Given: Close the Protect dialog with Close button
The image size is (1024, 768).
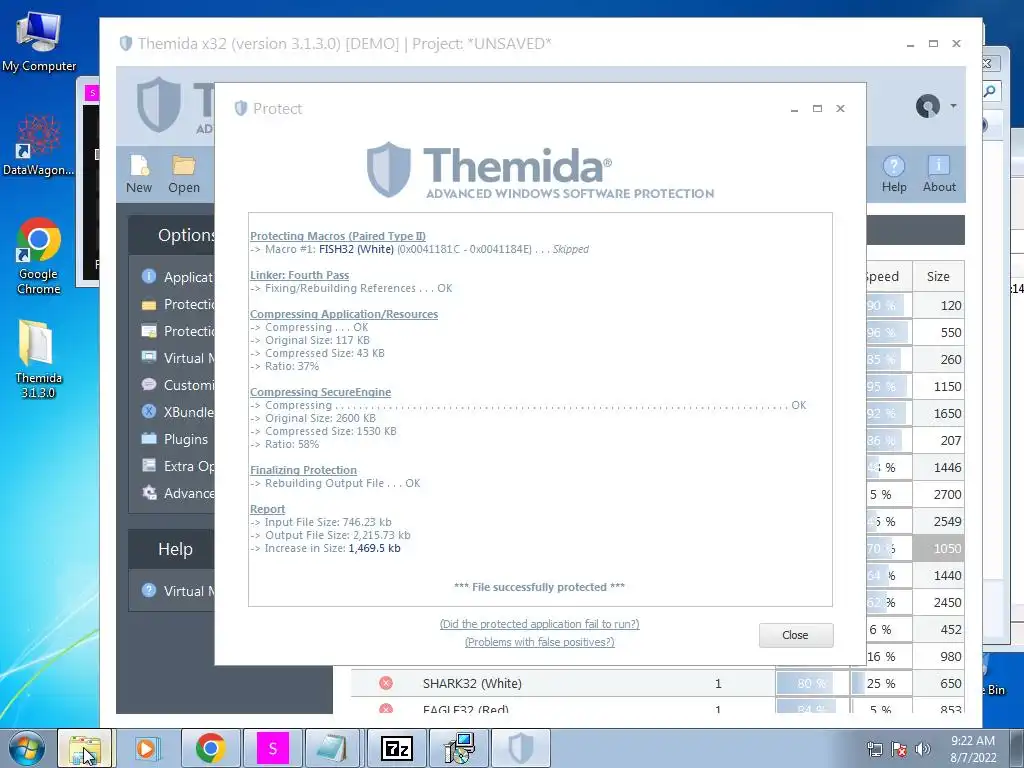Looking at the screenshot, I should tap(795, 635).
